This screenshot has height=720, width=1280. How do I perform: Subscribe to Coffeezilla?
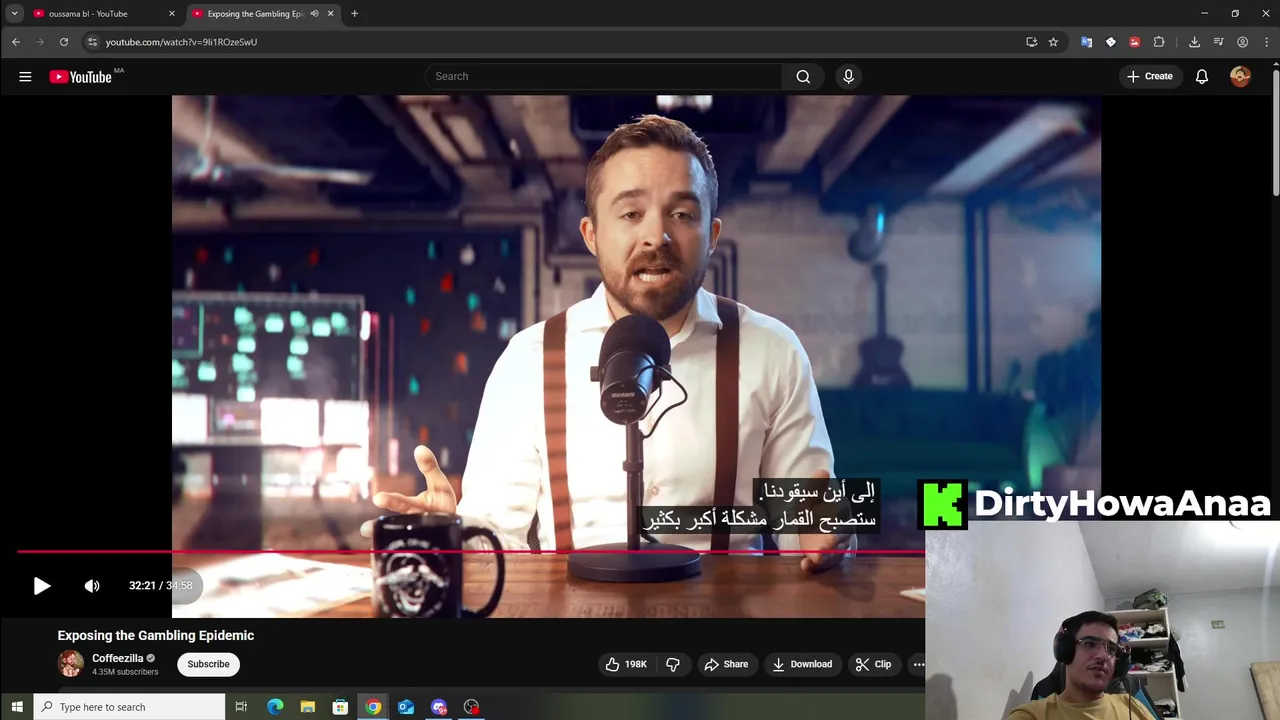coord(208,664)
